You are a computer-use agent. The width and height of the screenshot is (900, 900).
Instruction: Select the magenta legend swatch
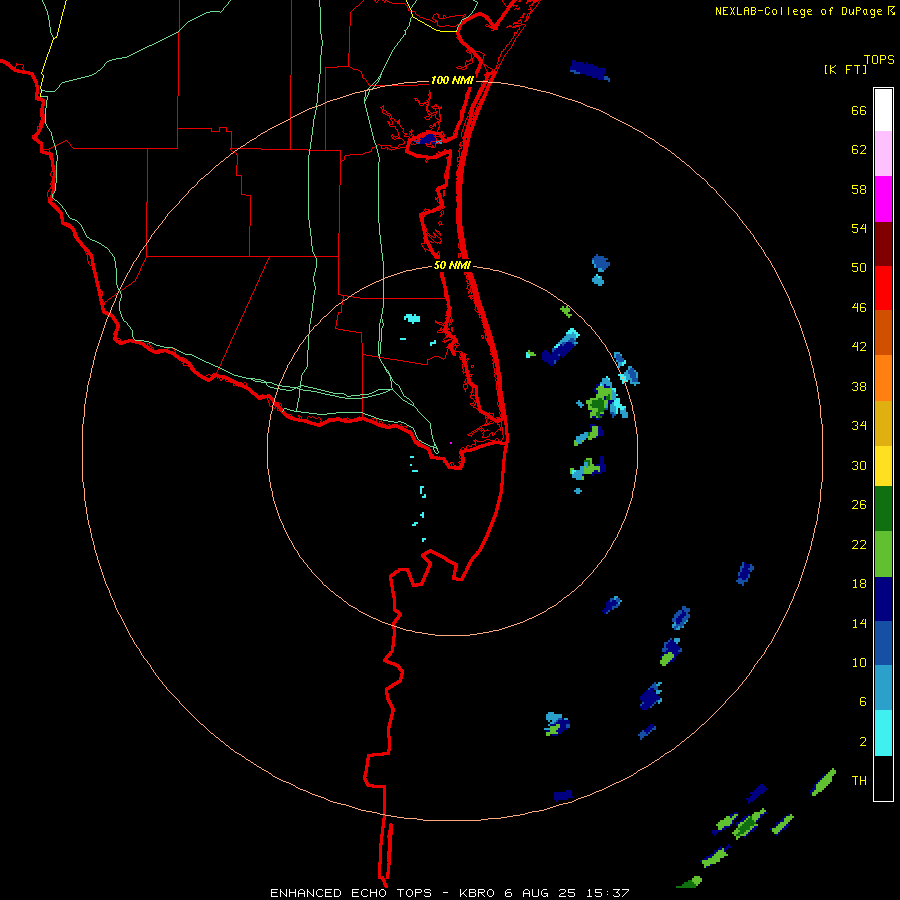click(883, 199)
